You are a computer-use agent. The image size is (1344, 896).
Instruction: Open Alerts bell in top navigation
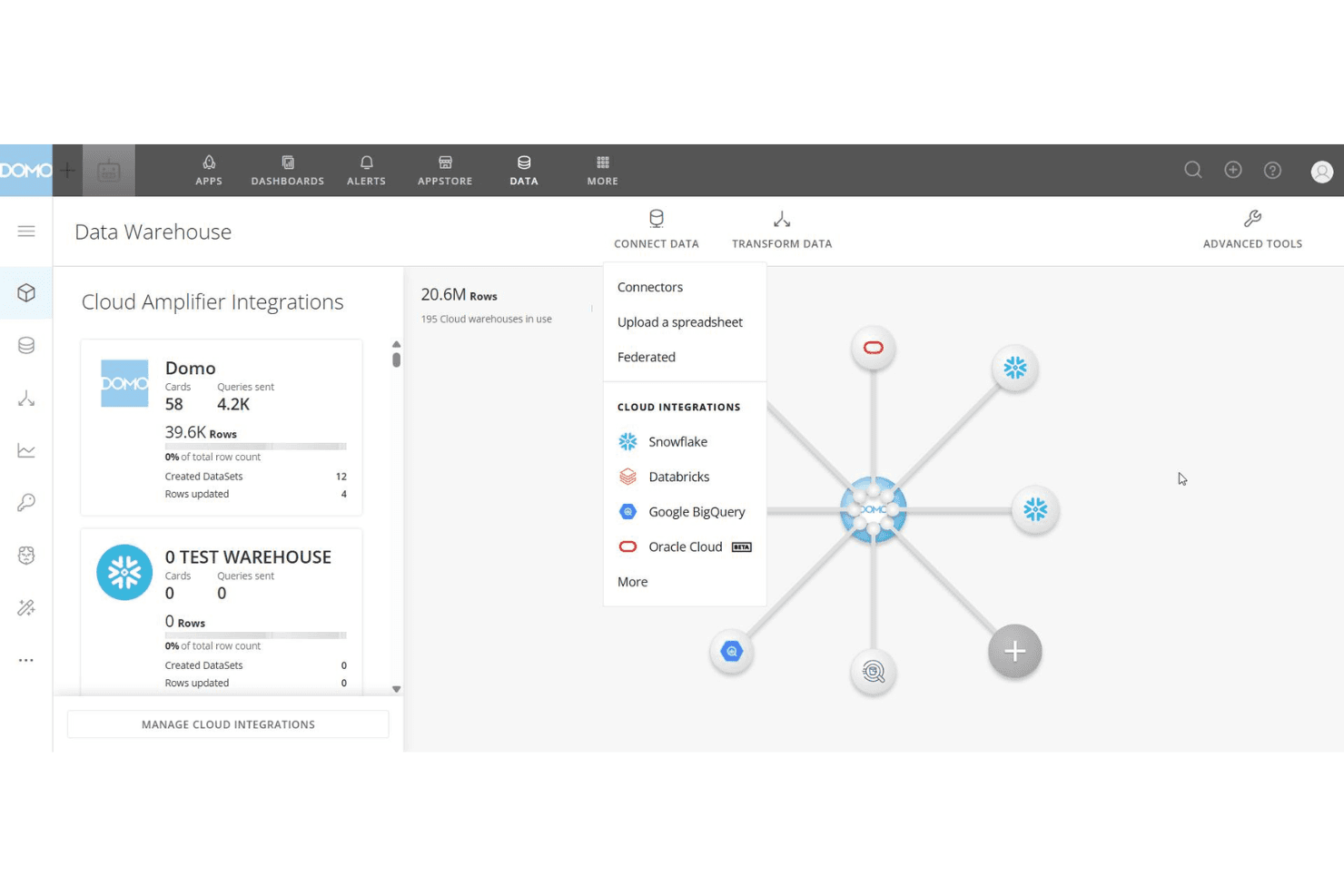coord(367,170)
